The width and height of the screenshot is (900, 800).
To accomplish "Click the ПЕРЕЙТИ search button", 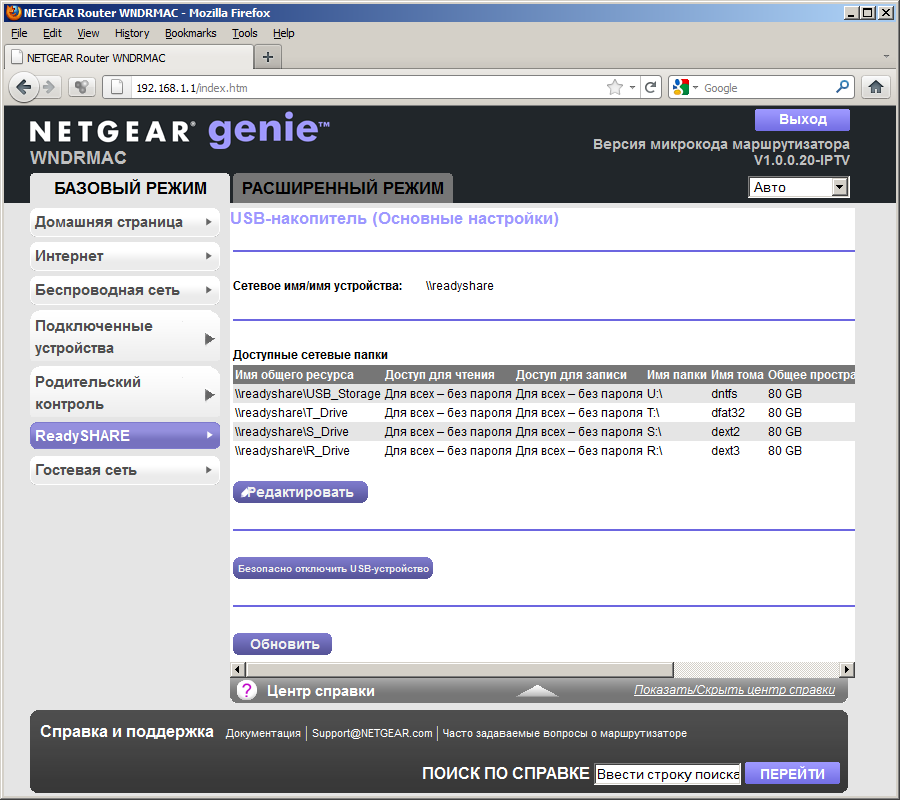I will coord(792,774).
